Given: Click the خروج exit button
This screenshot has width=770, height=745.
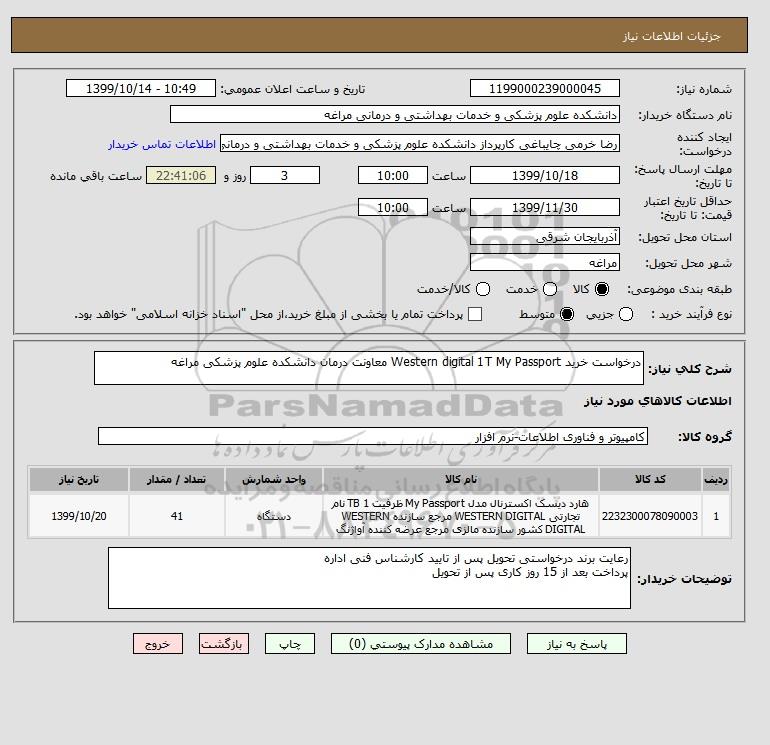Looking at the screenshot, I should (x=158, y=644).
